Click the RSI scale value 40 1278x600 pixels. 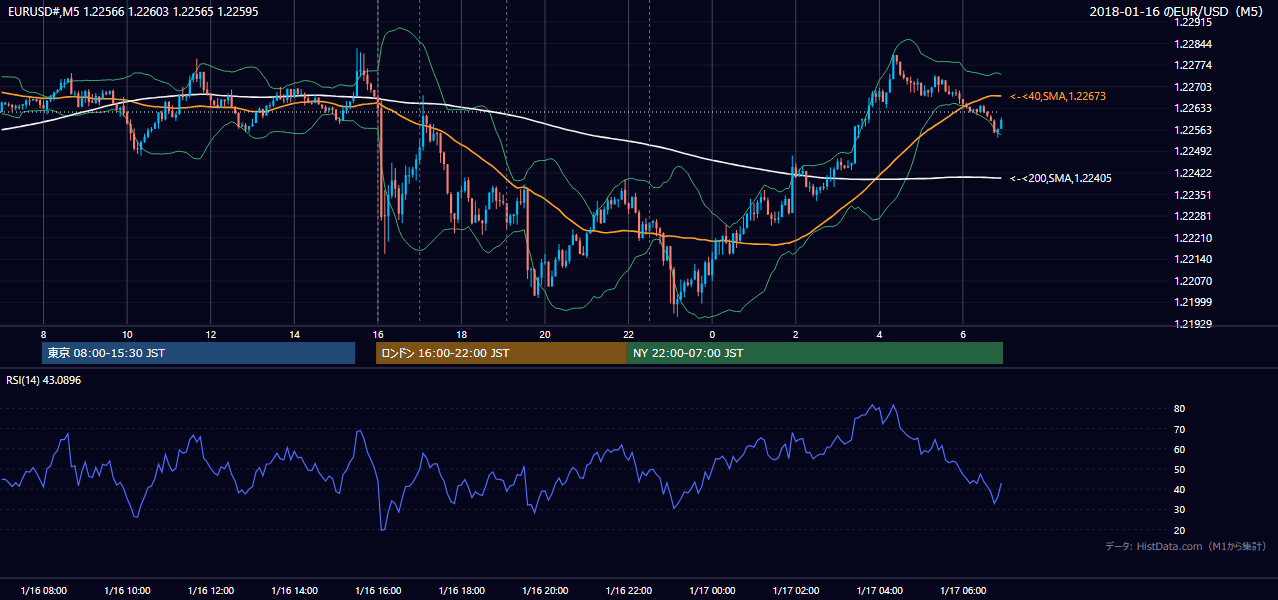click(1180, 490)
